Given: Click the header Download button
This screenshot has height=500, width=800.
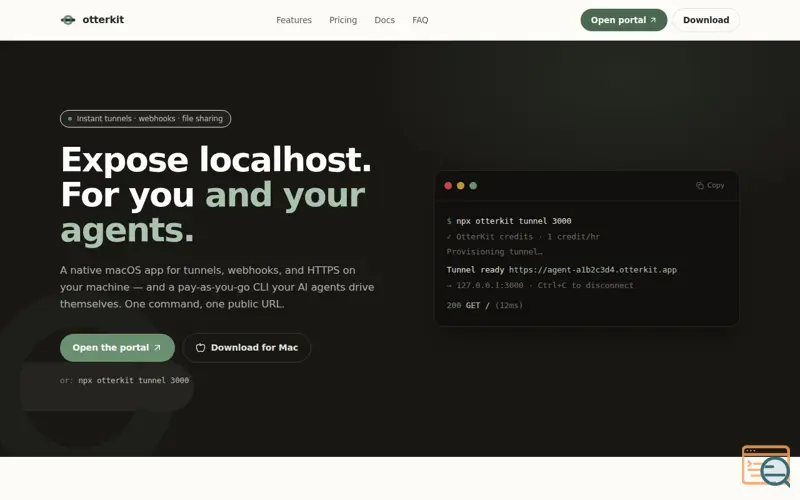Looking at the screenshot, I should [x=706, y=20].
